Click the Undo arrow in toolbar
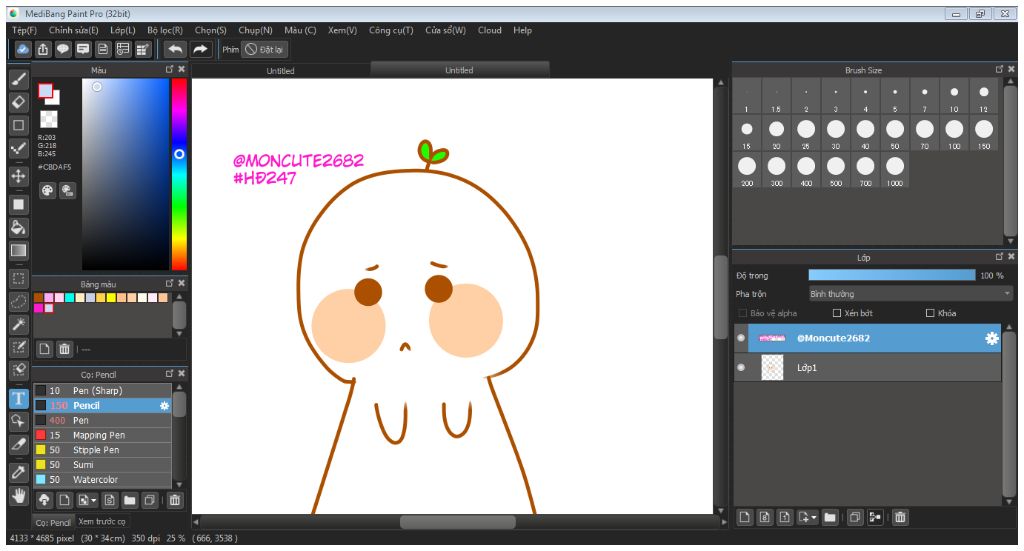 [x=175, y=49]
